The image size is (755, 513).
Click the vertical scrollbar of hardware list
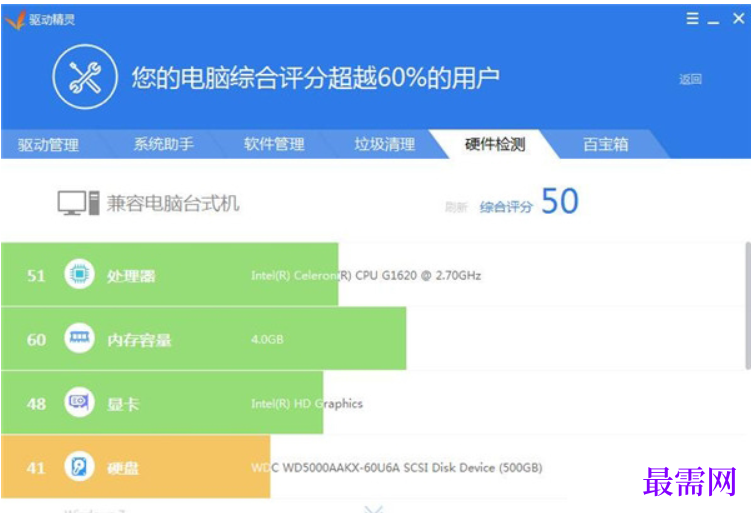[748, 306]
